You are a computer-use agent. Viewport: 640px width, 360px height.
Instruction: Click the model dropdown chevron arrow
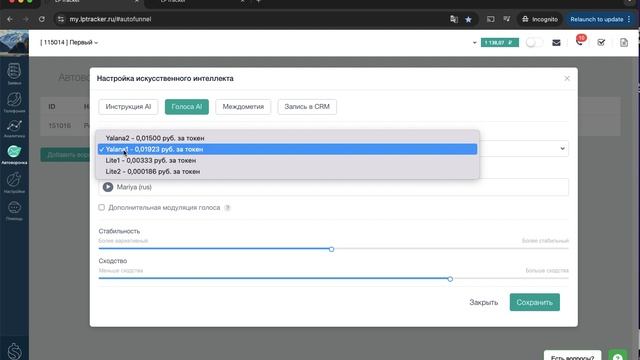[562, 149]
